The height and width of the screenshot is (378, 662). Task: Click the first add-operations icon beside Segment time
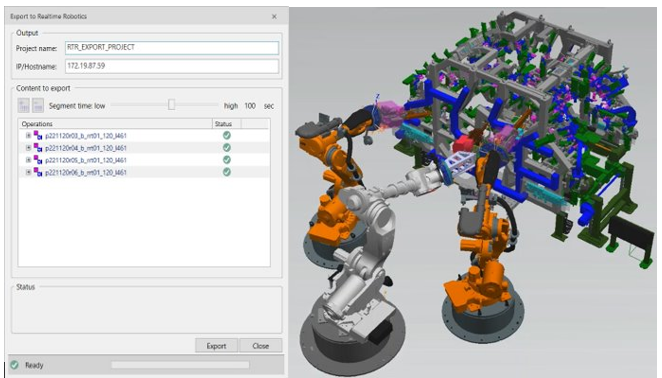pos(24,106)
